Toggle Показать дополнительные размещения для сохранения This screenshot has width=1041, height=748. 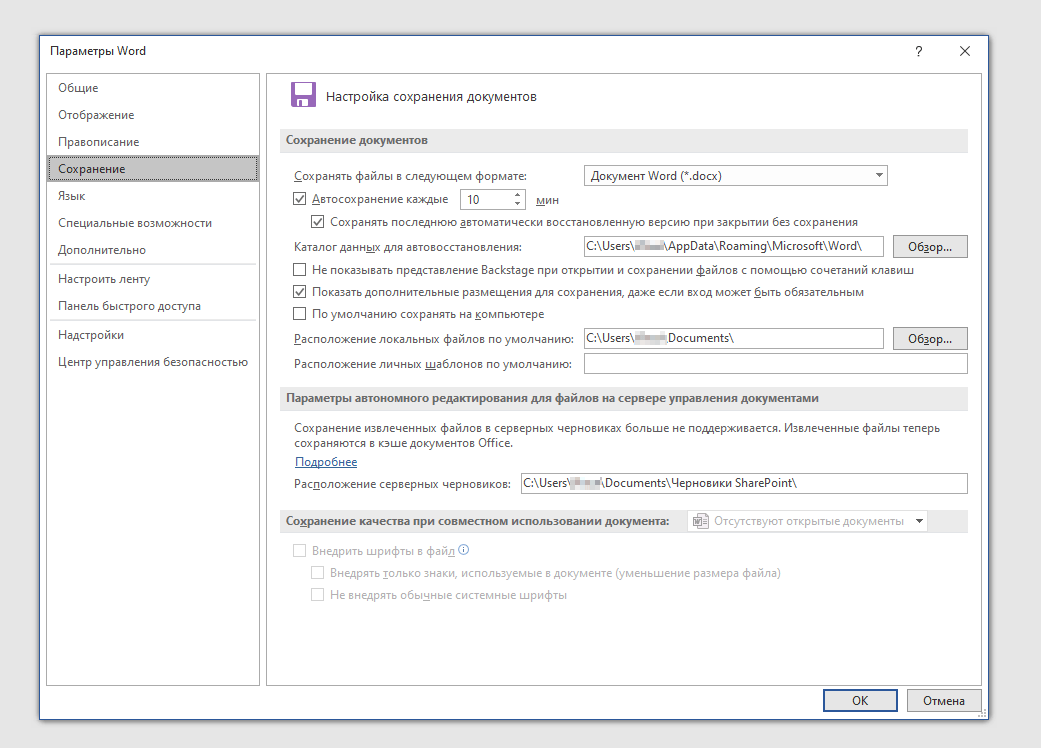299,291
